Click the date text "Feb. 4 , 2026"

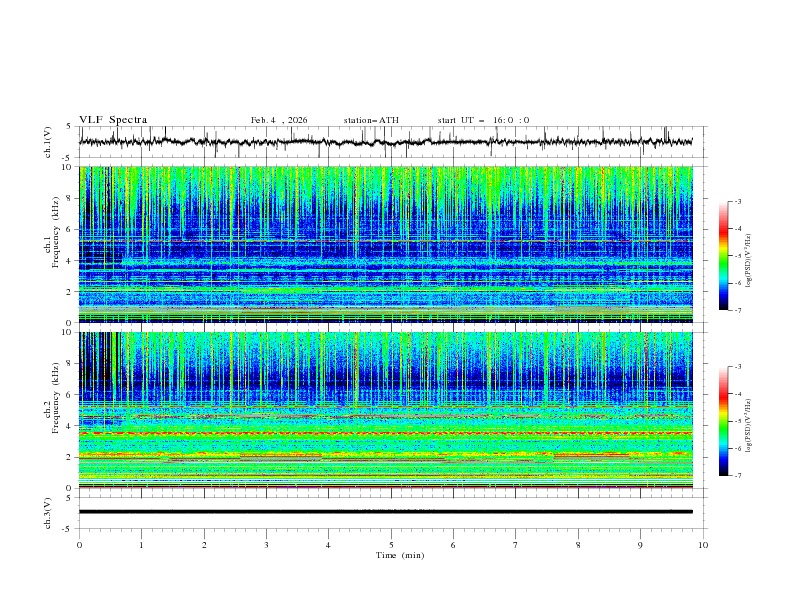(x=279, y=120)
